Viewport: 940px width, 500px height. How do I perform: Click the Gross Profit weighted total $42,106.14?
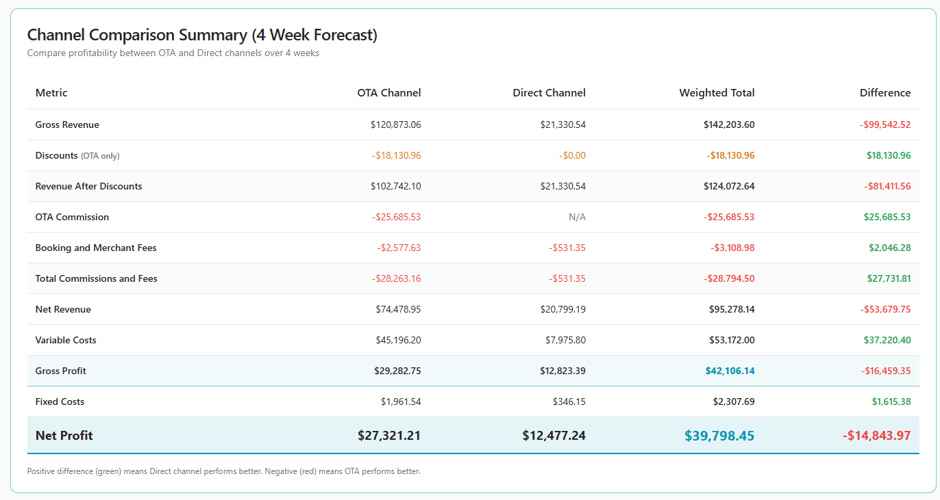click(x=729, y=371)
